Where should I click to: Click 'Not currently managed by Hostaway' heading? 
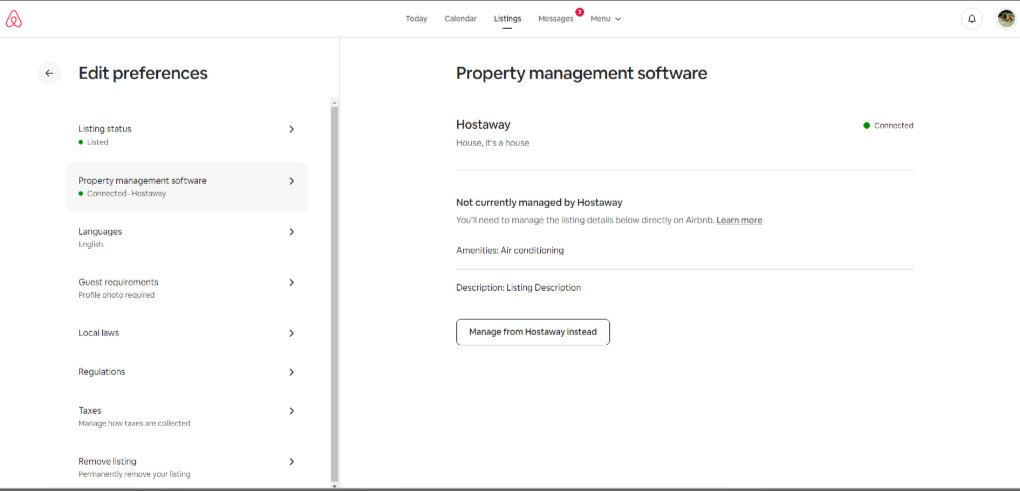tap(539, 203)
